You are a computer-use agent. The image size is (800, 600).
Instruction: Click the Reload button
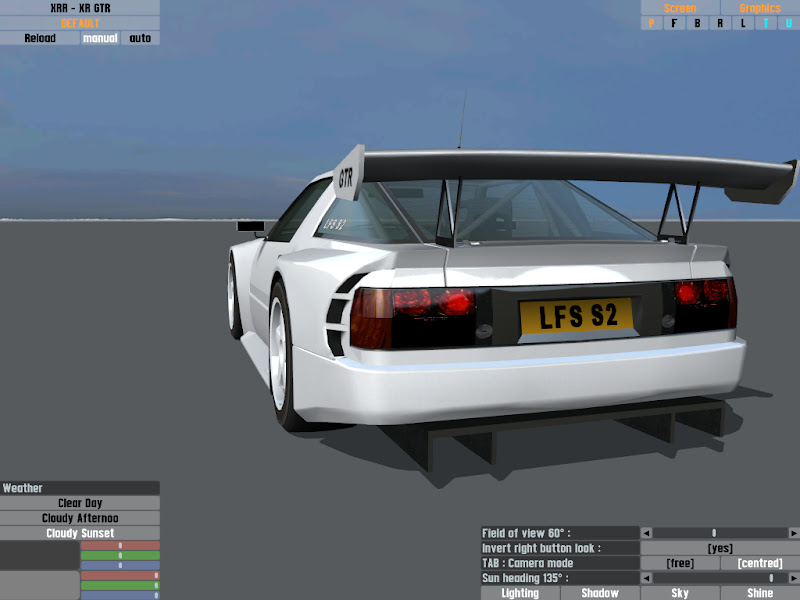click(x=40, y=38)
